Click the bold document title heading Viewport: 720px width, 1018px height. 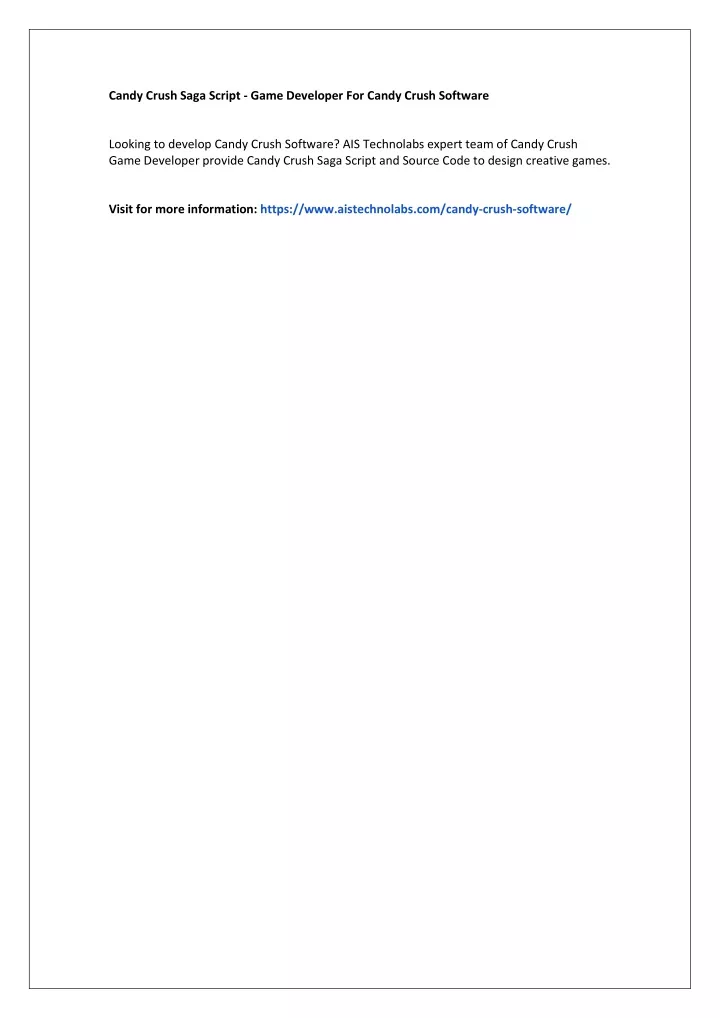click(299, 95)
